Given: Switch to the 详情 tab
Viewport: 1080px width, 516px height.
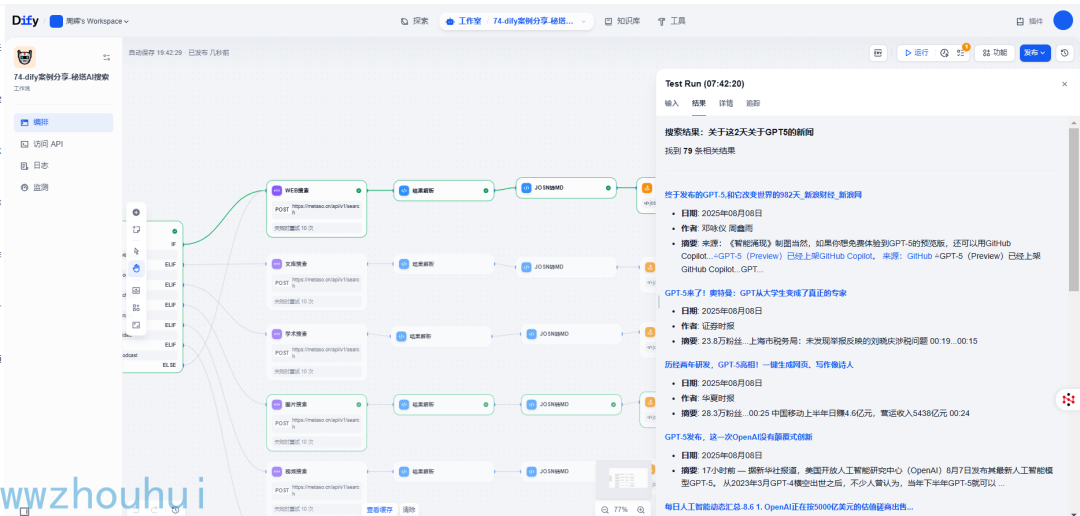Looking at the screenshot, I should [726, 103].
